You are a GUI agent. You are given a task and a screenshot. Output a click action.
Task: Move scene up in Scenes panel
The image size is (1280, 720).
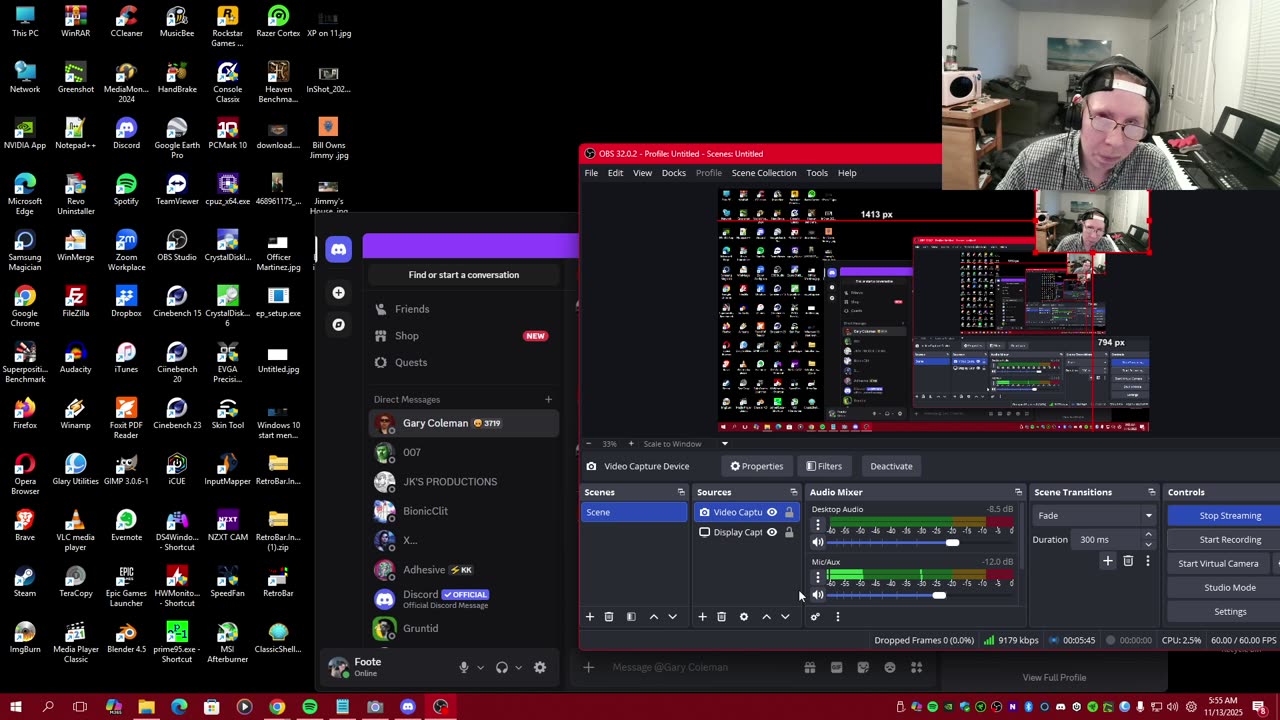(x=654, y=617)
